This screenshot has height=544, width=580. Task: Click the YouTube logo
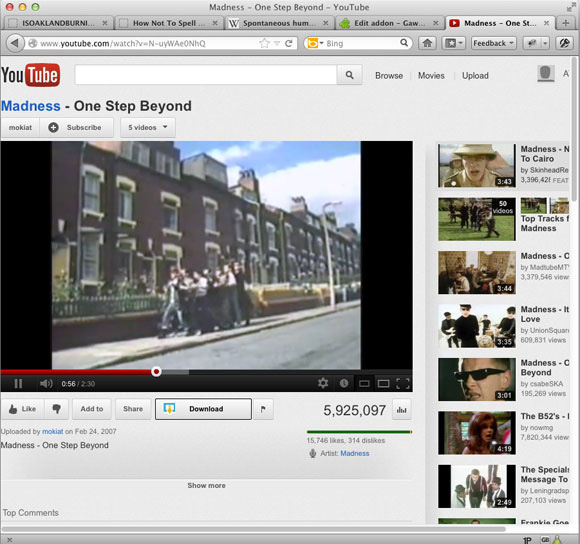pos(30,75)
